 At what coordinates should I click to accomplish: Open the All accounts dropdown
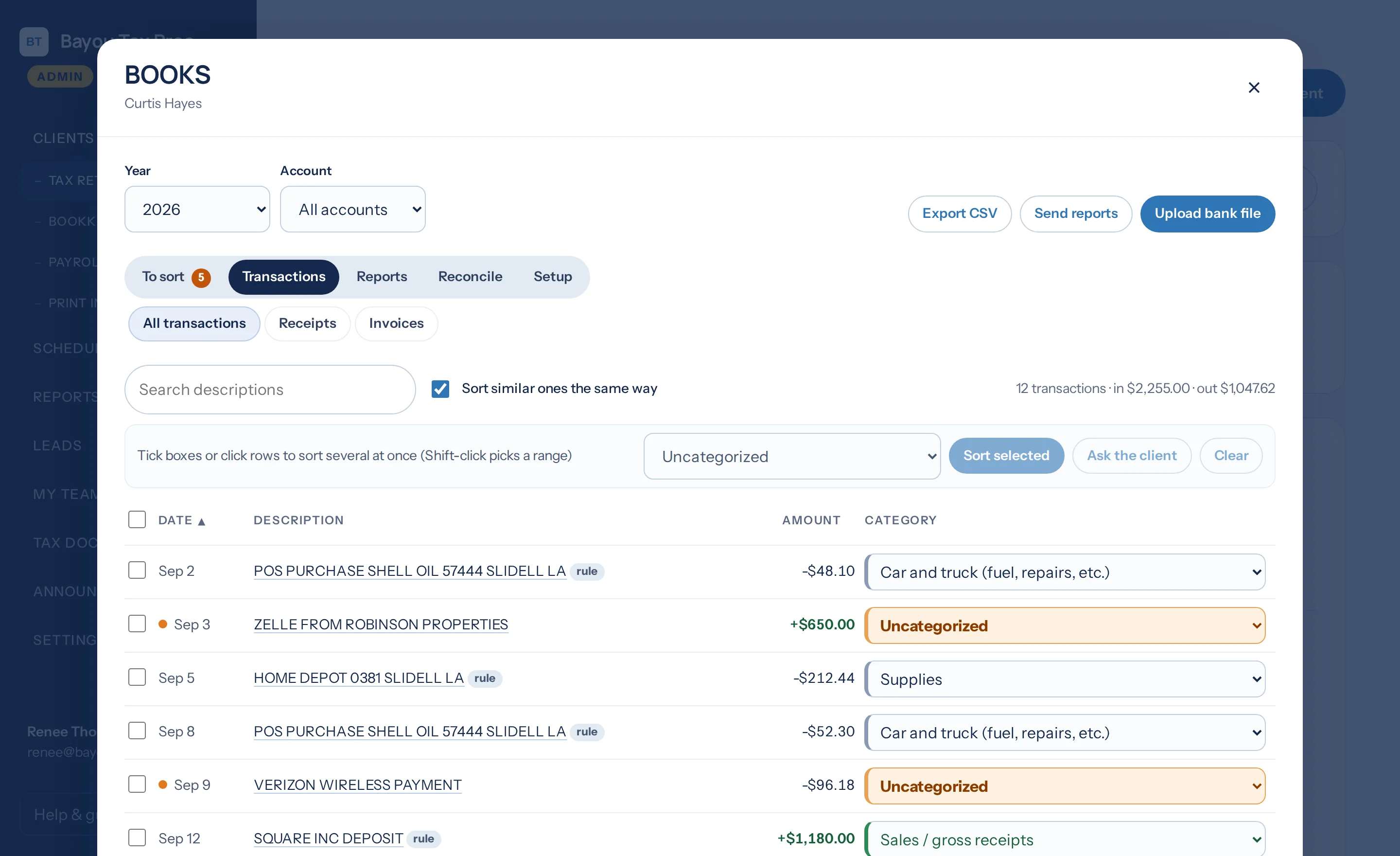point(353,209)
